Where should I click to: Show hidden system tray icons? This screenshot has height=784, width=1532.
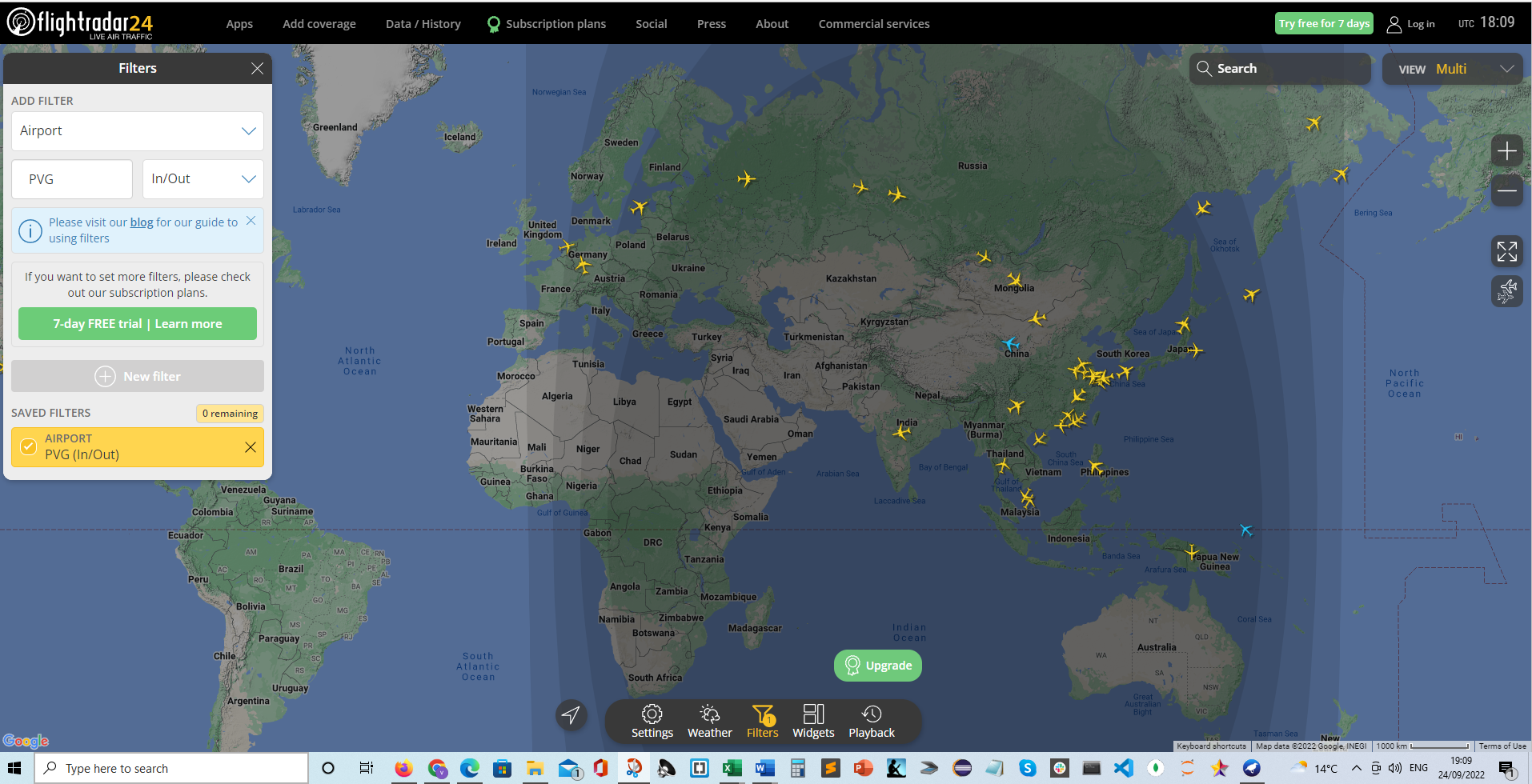pos(1357,769)
